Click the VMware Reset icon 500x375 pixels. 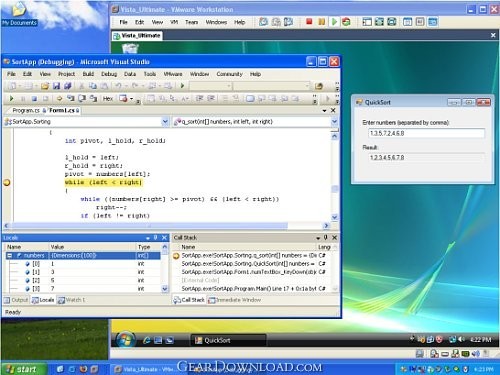click(x=346, y=22)
